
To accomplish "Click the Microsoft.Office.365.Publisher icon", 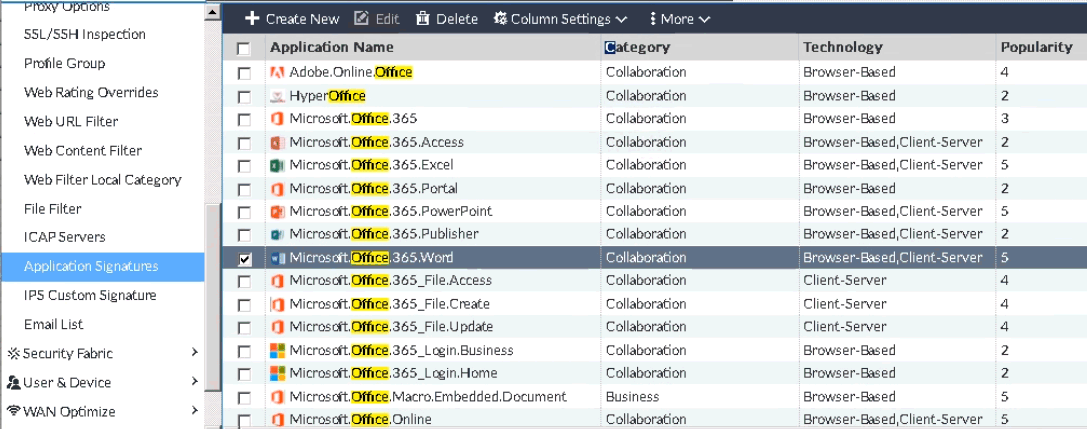I will click(x=277, y=234).
